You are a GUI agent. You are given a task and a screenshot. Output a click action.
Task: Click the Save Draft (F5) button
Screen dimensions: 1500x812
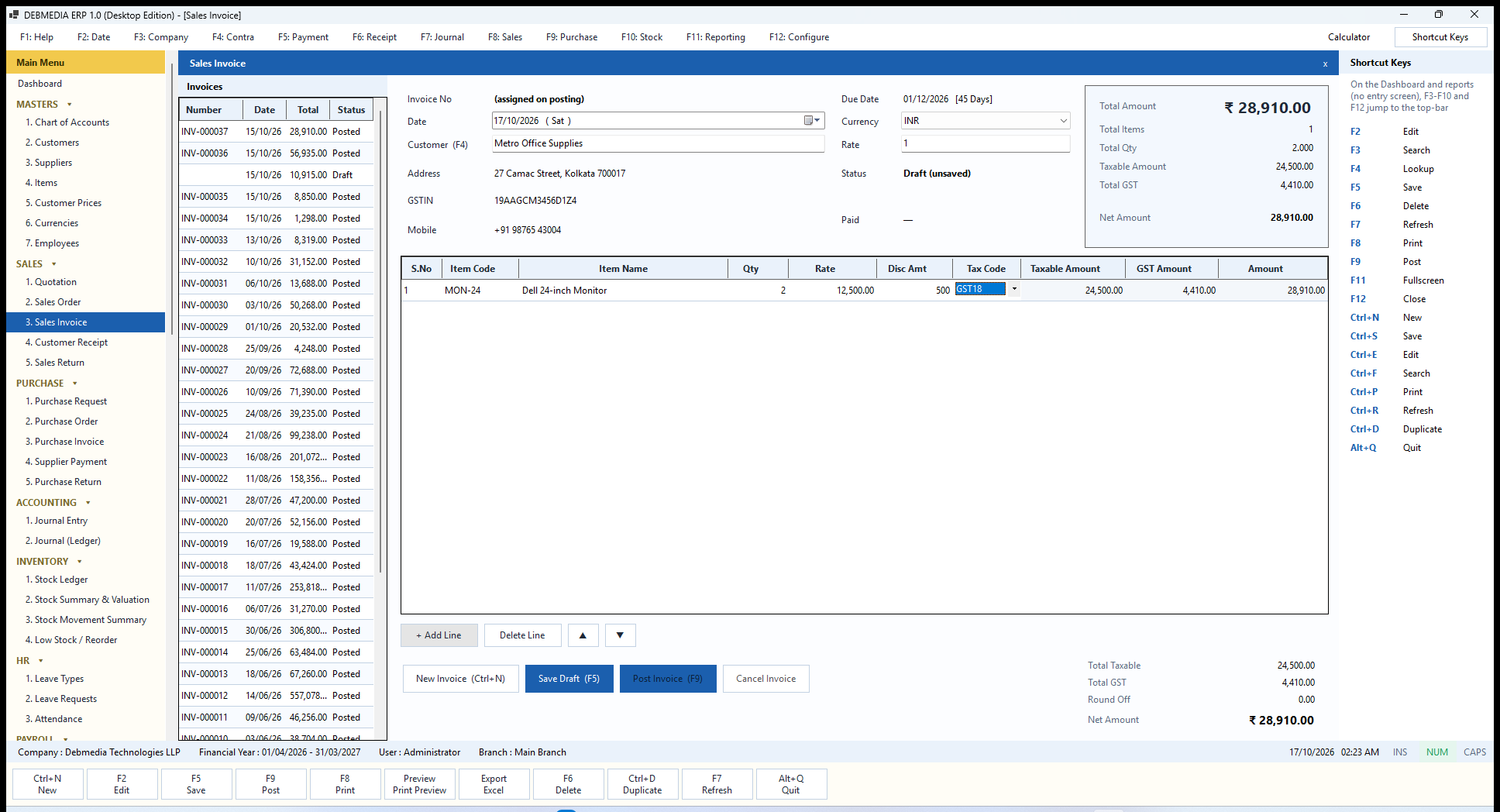(569, 679)
